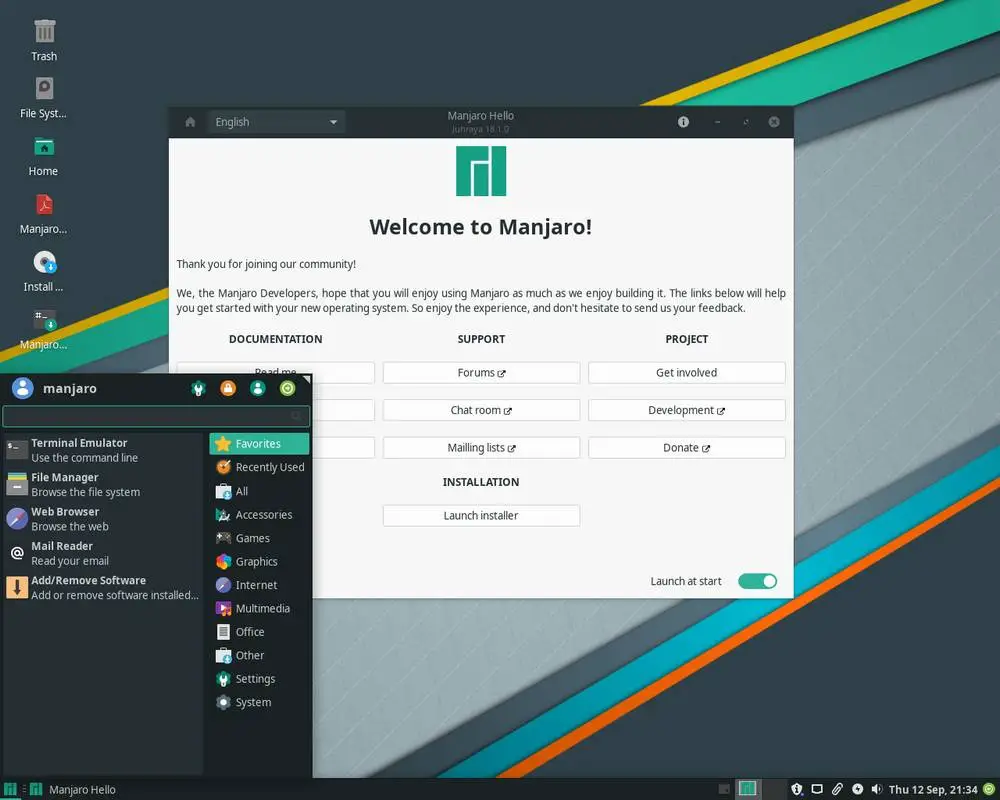Image resolution: width=1000 pixels, height=800 pixels.
Task: Click the orange lock screen icon
Action: tap(228, 389)
